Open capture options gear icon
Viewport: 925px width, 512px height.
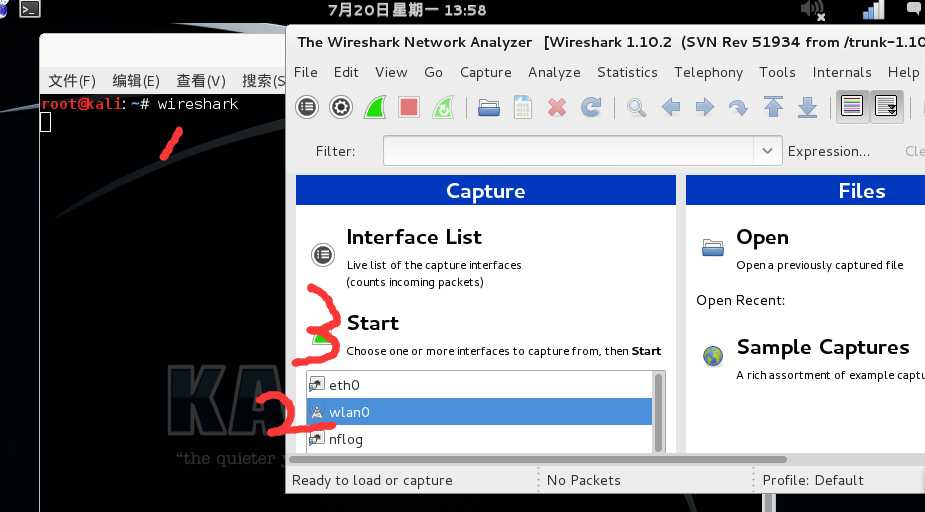pyautogui.click(x=341, y=107)
